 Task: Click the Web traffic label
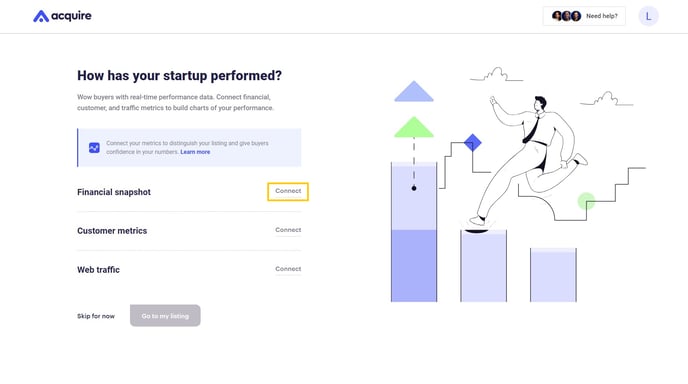[98, 270]
